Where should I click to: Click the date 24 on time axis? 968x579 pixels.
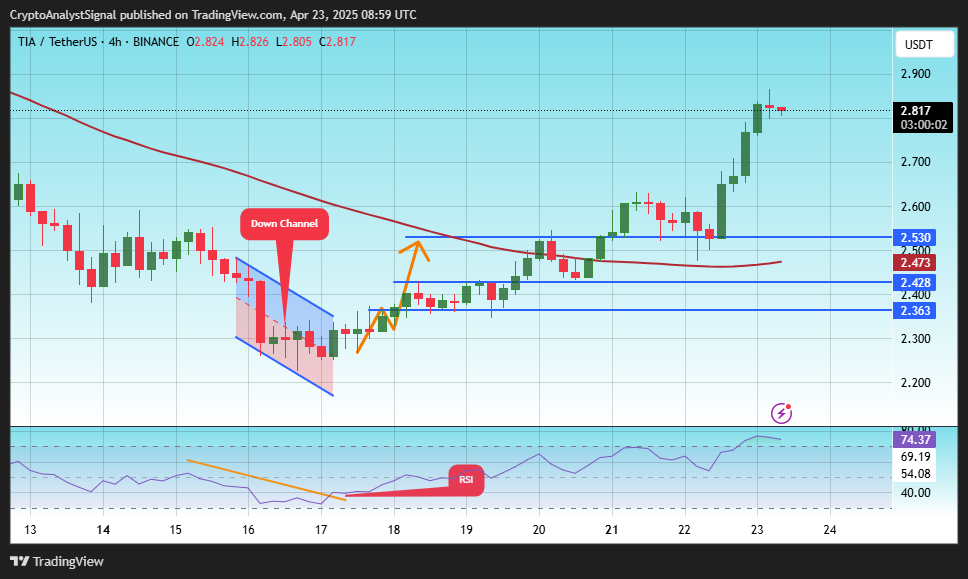(x=830, y=530)
